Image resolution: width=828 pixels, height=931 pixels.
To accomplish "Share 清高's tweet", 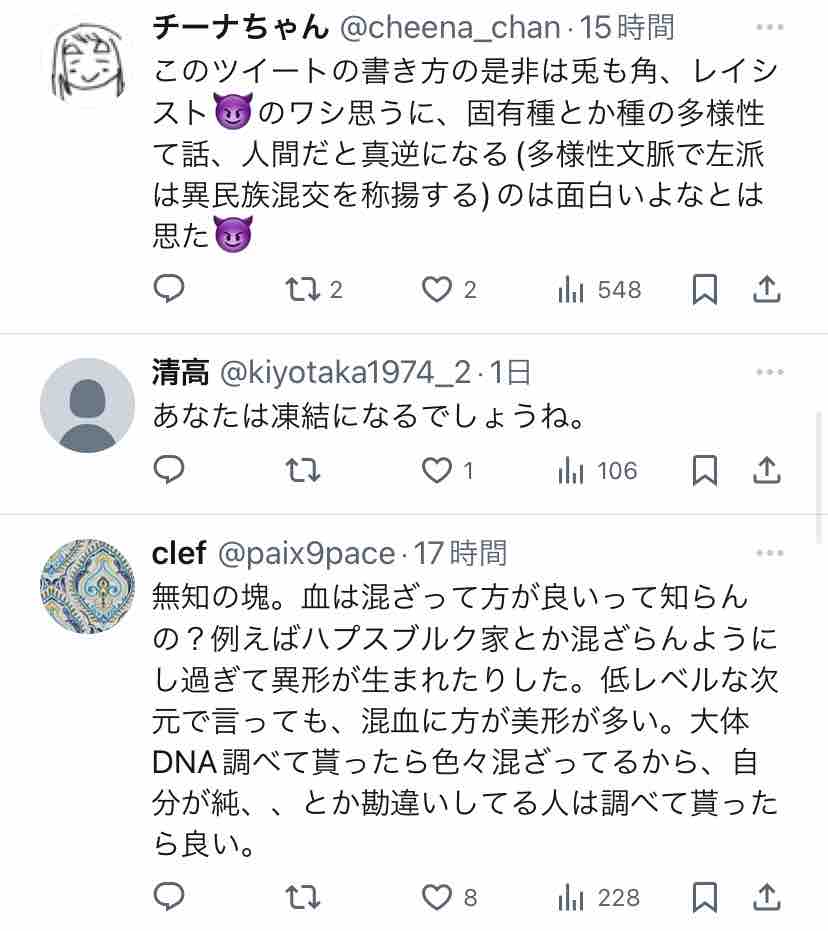I will [766, 470].
